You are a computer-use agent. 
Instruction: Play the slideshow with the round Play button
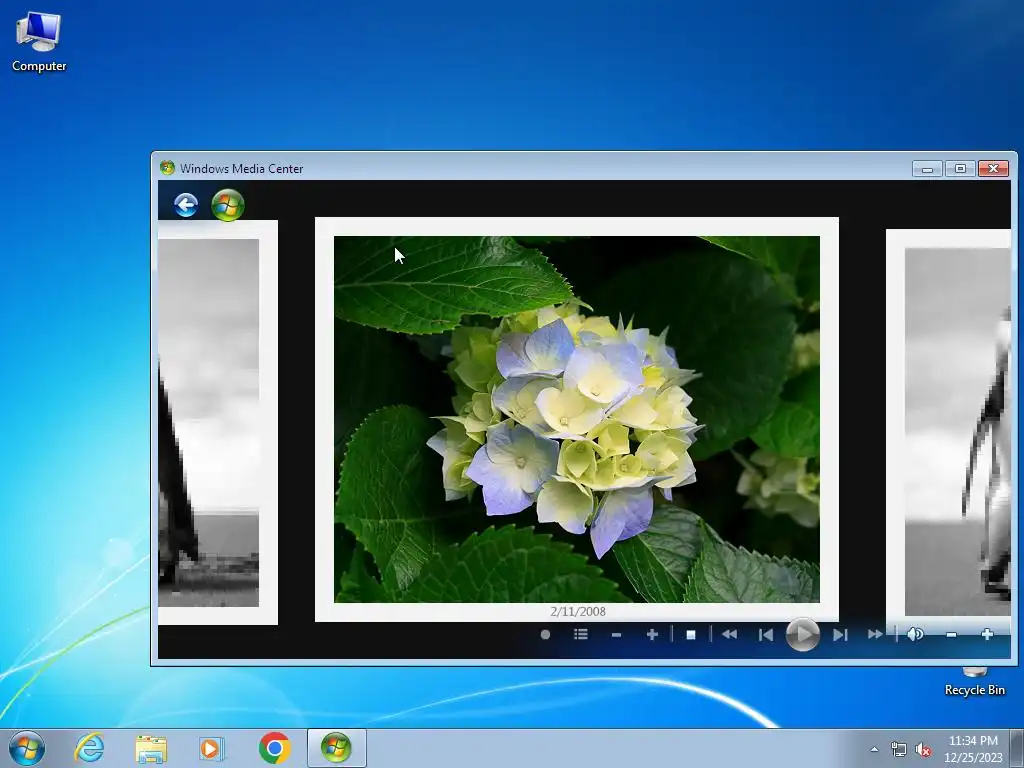pyautogui.click(x=803, y=634)
